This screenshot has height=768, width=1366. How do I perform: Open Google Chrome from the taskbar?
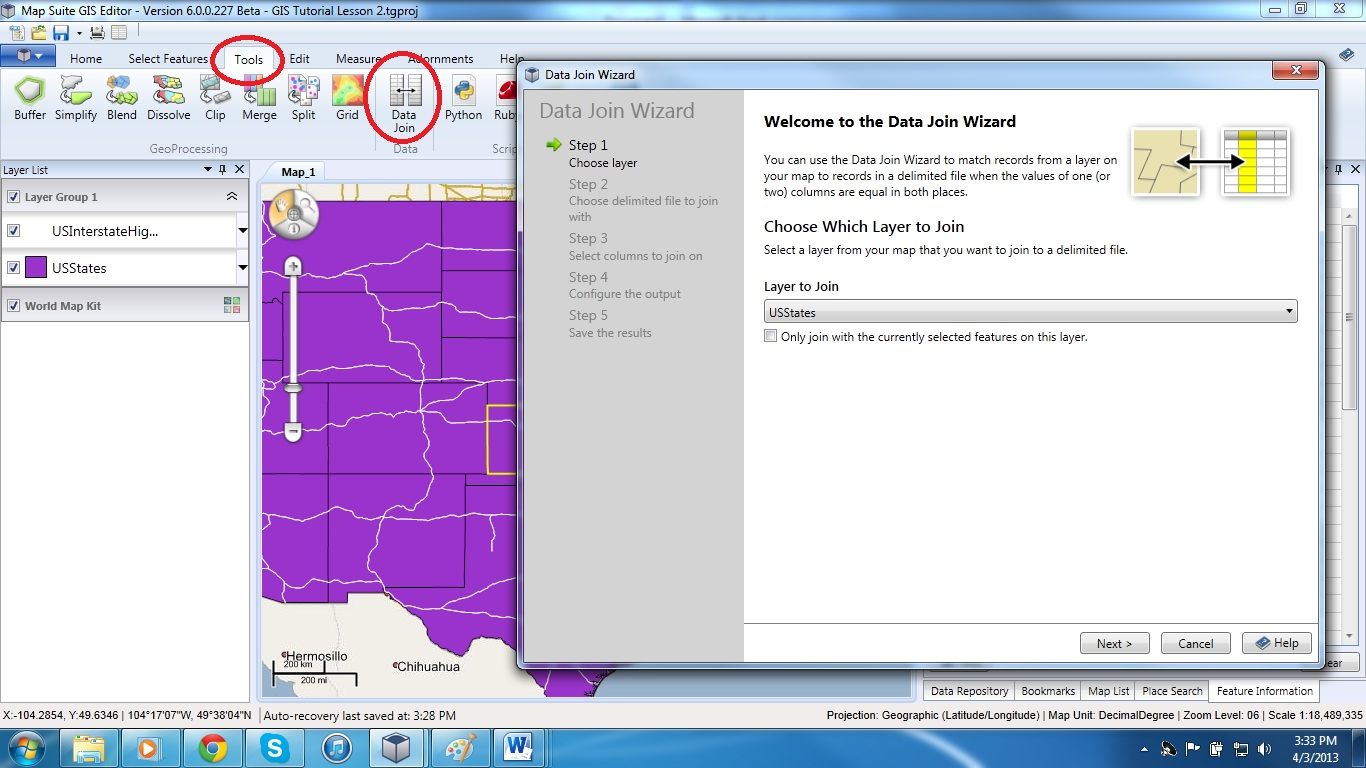click(212, 748)
